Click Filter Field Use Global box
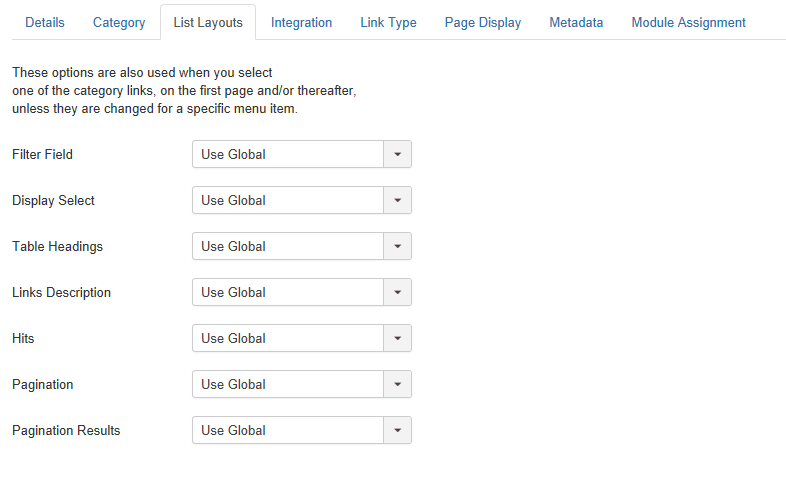This screenshot has width=786, height=486. coord(302,154)
